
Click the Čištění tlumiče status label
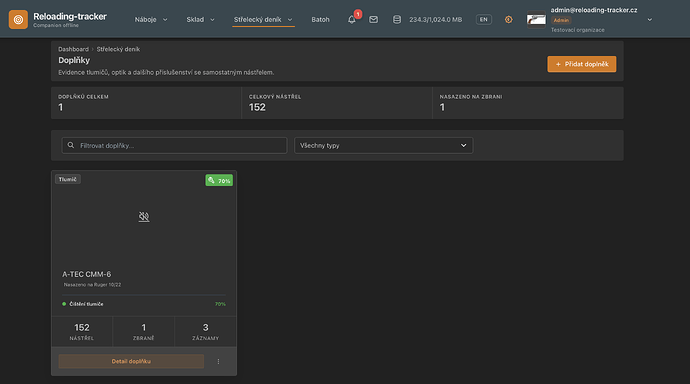(x=86, y=304)
